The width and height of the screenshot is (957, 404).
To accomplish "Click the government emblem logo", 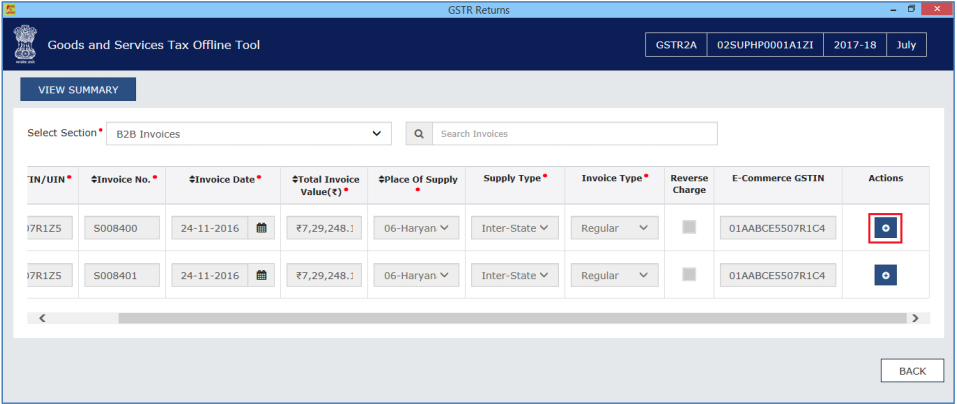I will click(24, 45).
